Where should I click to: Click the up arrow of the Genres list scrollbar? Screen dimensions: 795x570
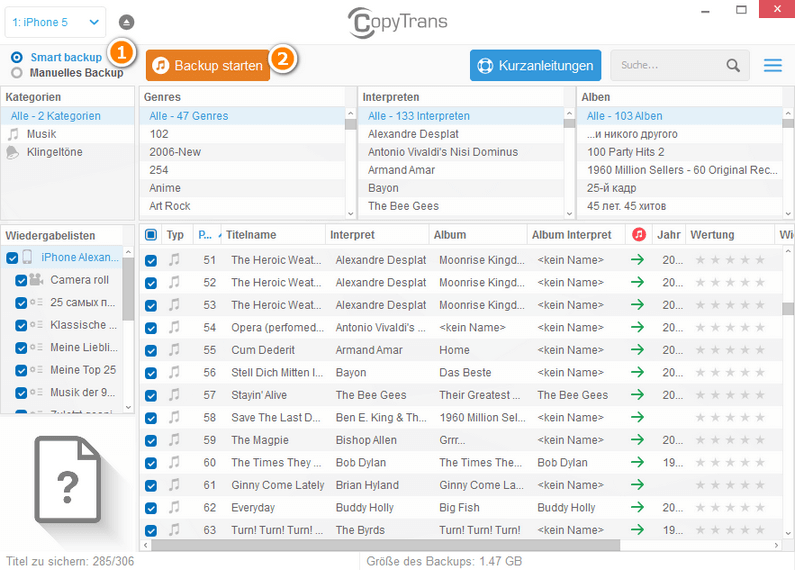tap(350, 113)
